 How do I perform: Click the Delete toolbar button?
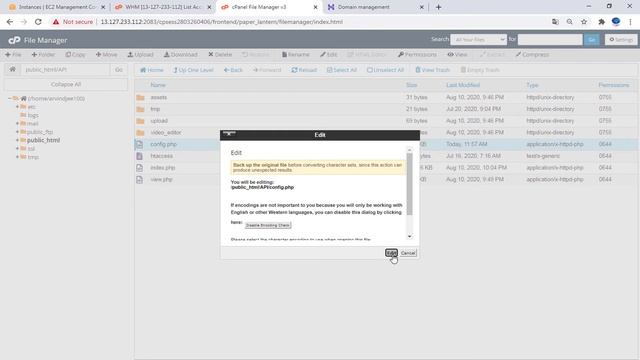point(220,55)
